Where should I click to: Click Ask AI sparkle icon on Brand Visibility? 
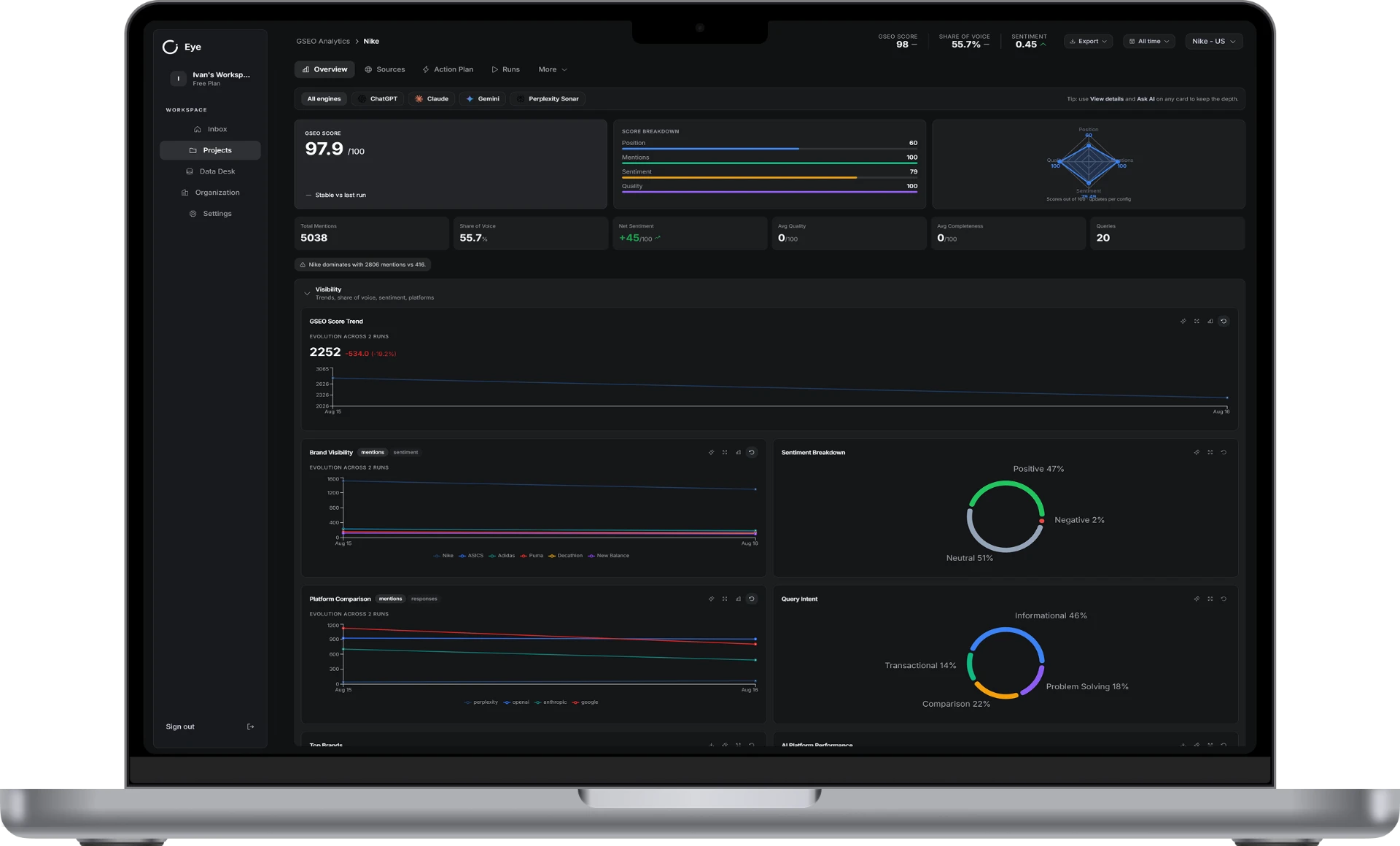coord(711,452)
